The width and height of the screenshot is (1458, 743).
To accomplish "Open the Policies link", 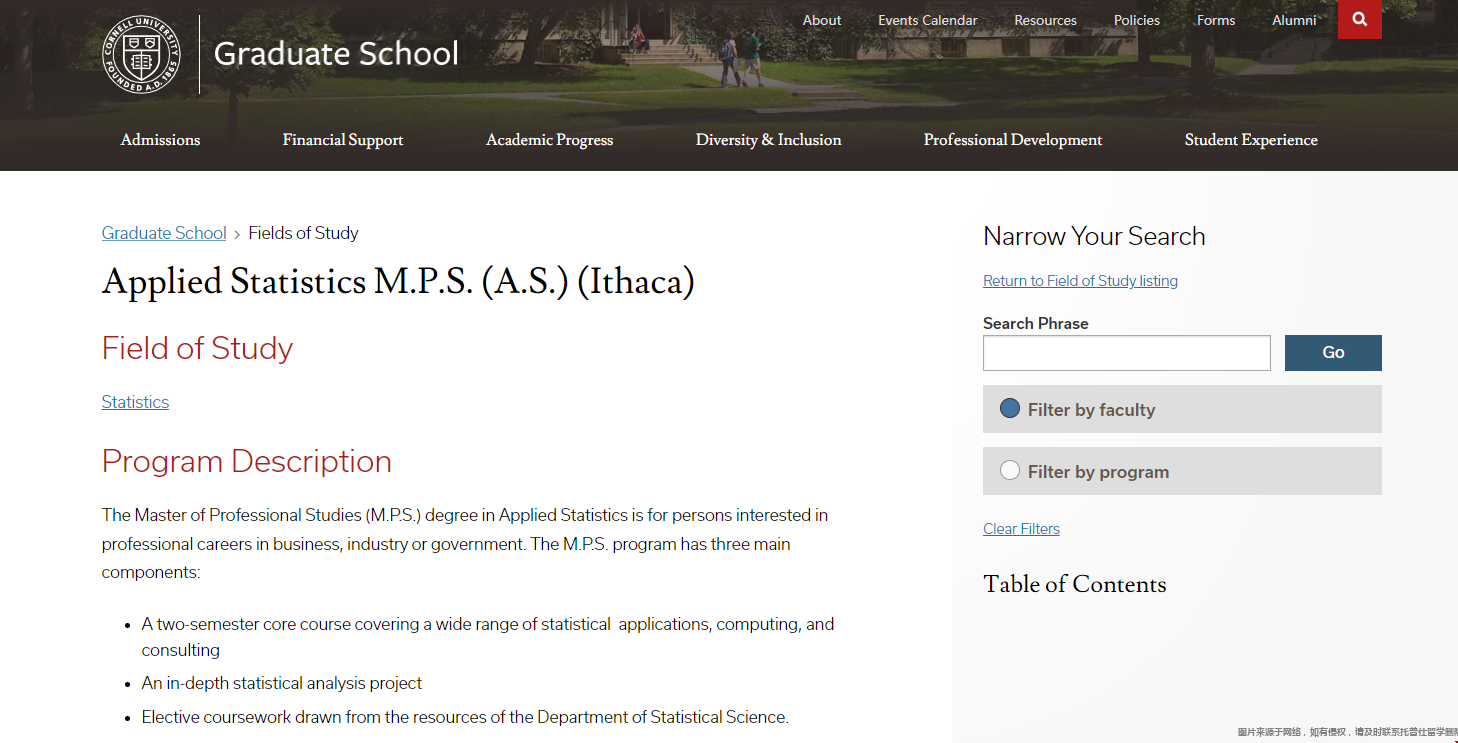I will pos(1137,20).
